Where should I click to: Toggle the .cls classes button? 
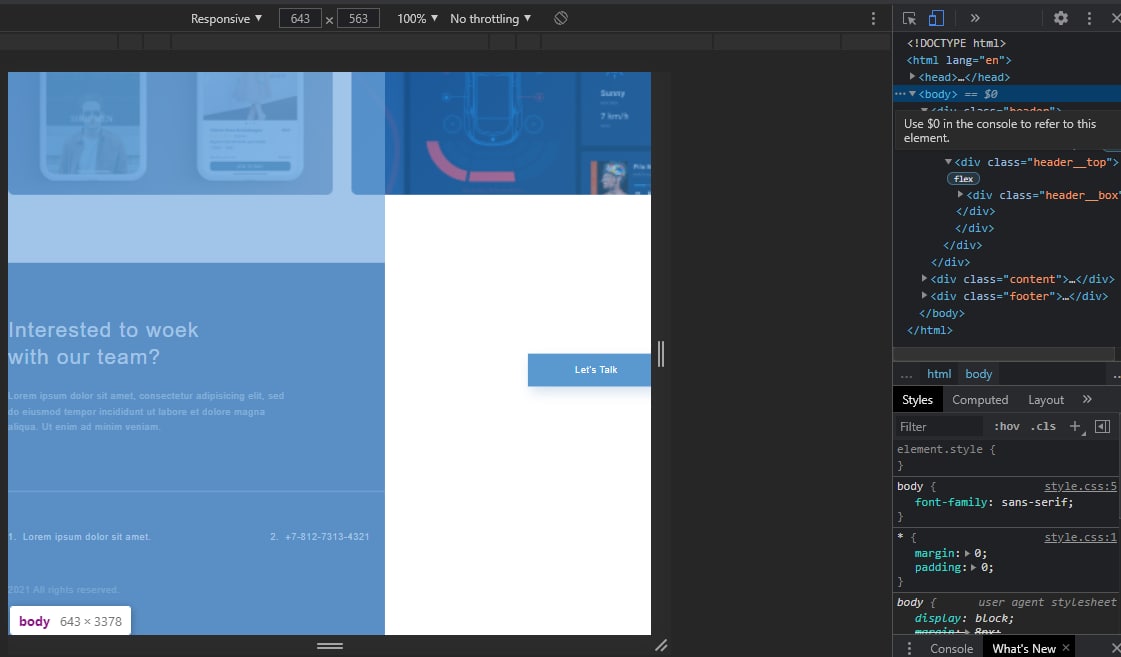[1043, 427]
